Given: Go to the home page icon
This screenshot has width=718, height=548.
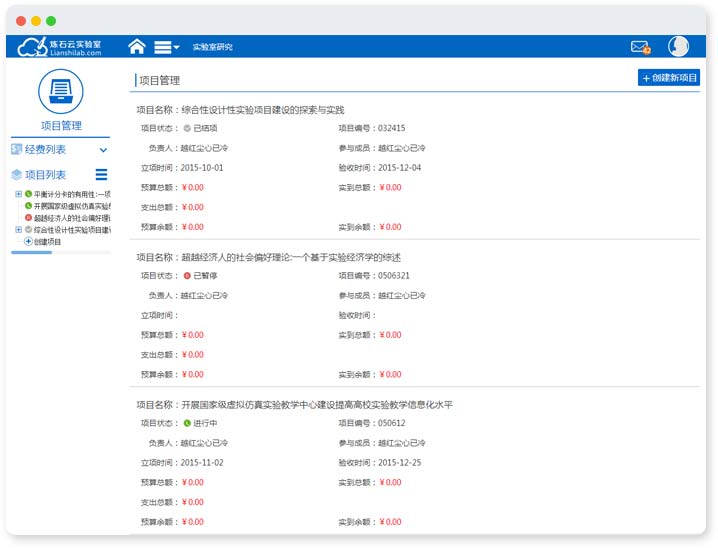Looking at the screenshot, I should [137, 46].
